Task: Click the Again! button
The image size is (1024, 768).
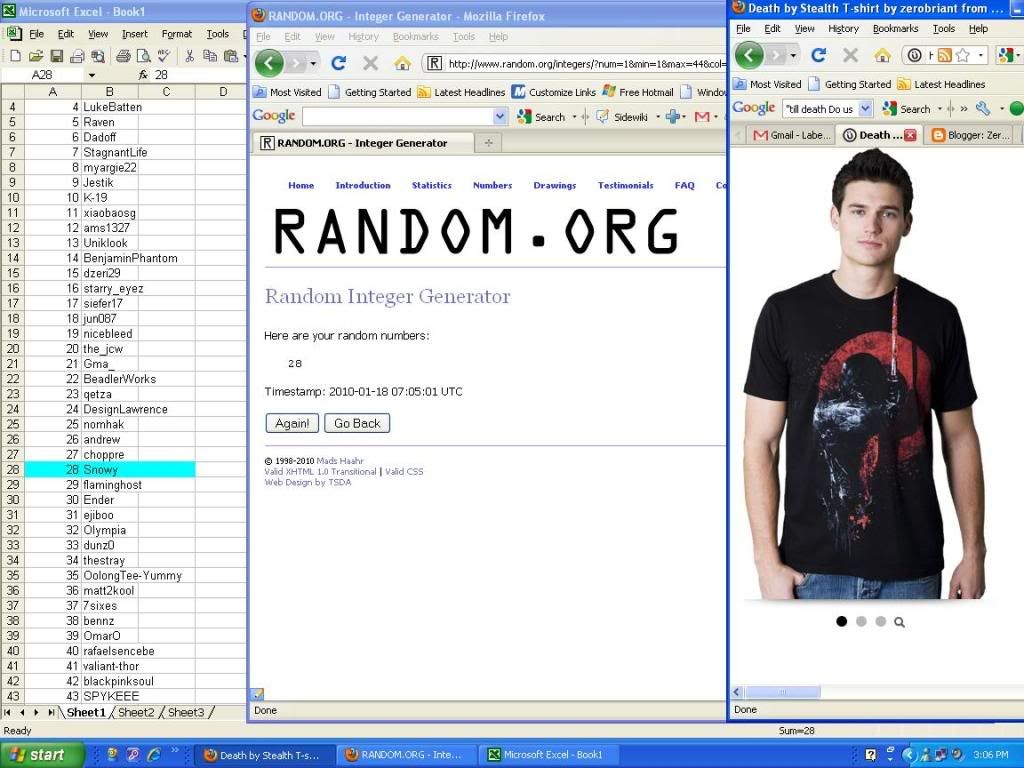Action: [292, 423]
